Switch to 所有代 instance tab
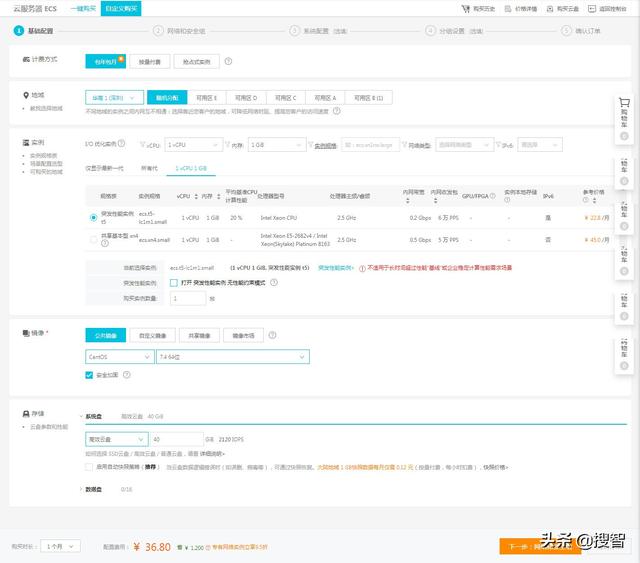The width and height of the screenshot is (640, 563). (x=149, y=168)
